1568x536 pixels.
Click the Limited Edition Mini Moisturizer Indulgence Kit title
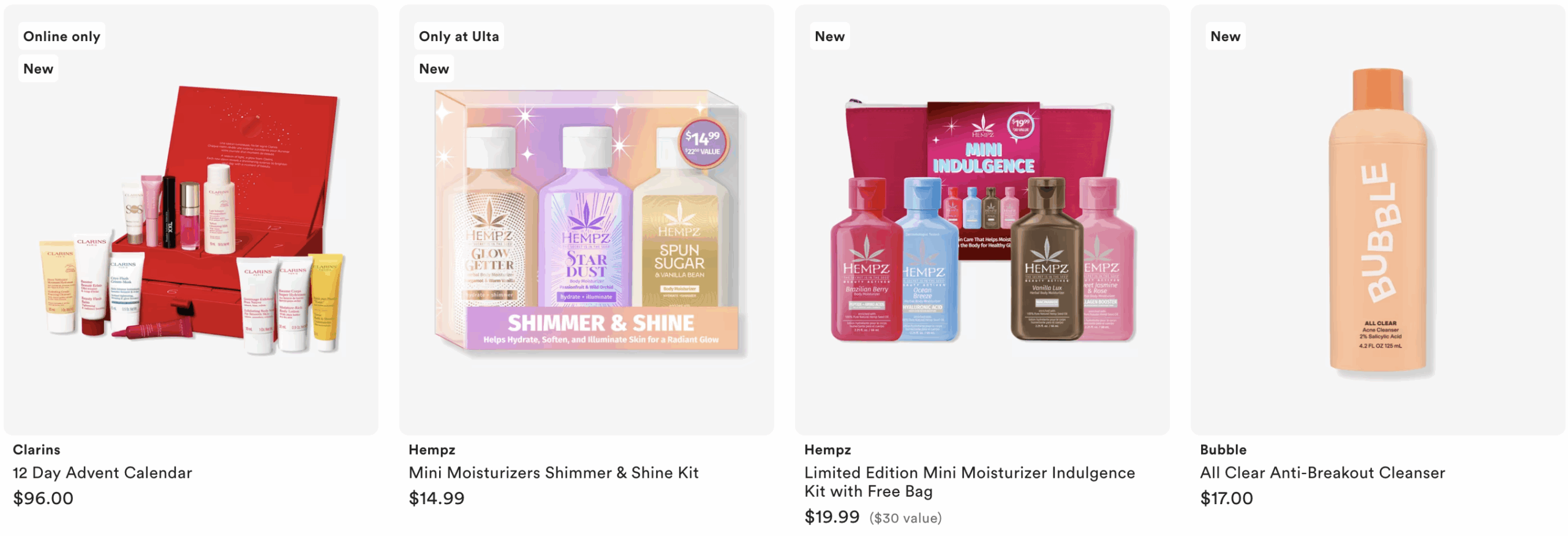coord(970,481)
